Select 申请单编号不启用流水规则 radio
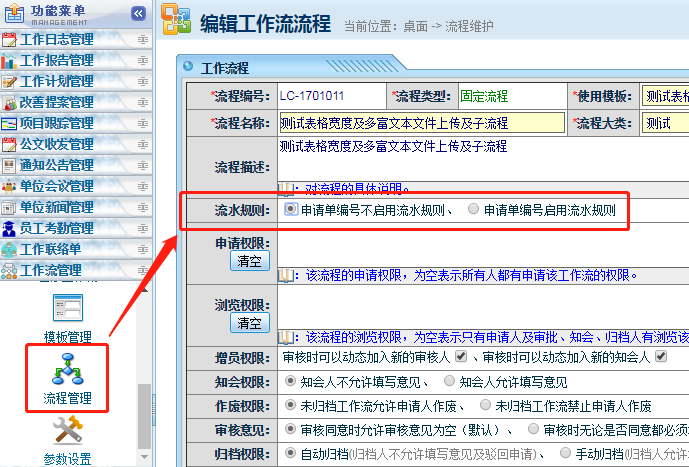This screenshot has width=689, height=467. click(x=290, y=209)
